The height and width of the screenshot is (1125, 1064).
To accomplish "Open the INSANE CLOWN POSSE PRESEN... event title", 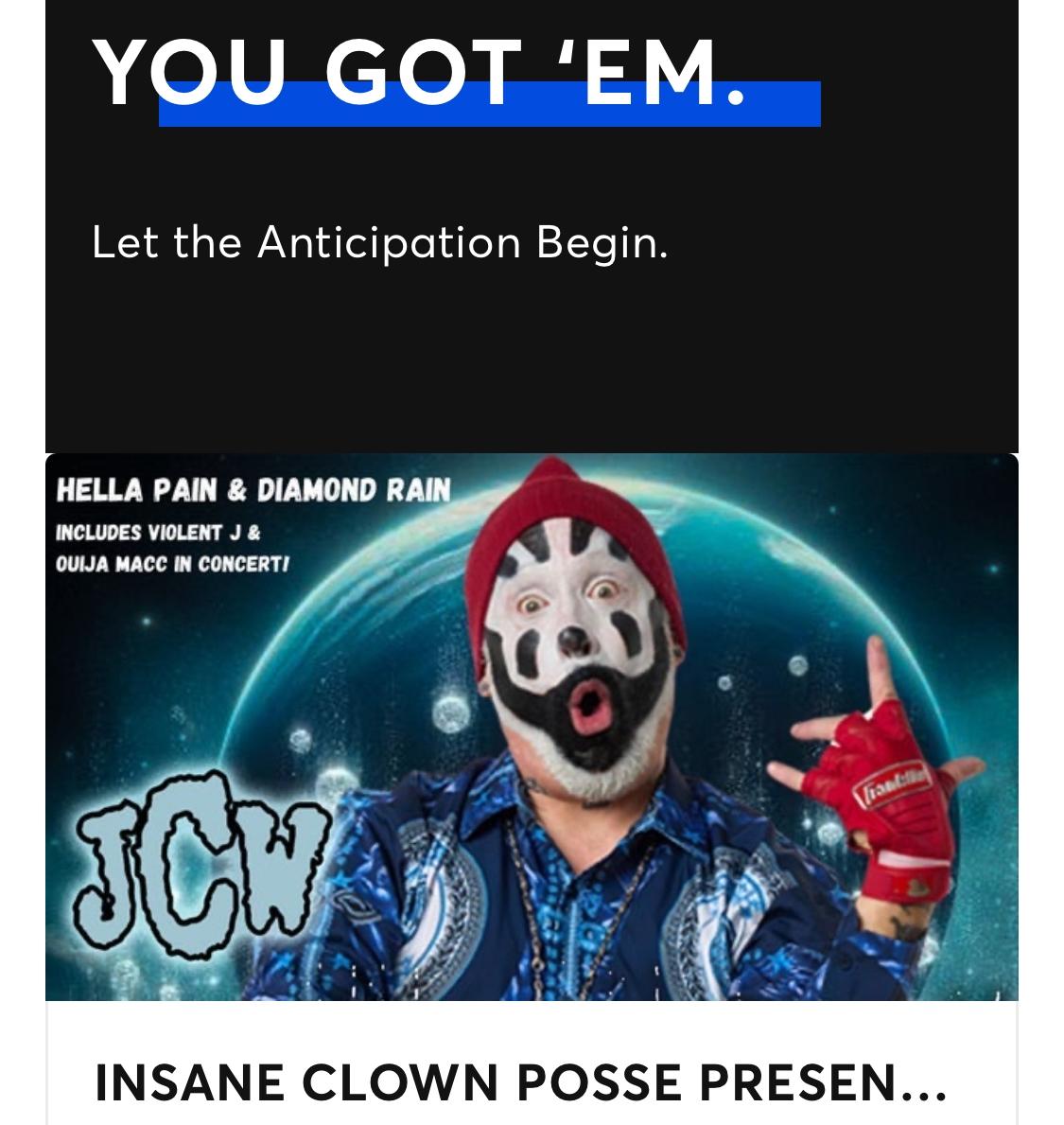I will (x=520, y=1082).
